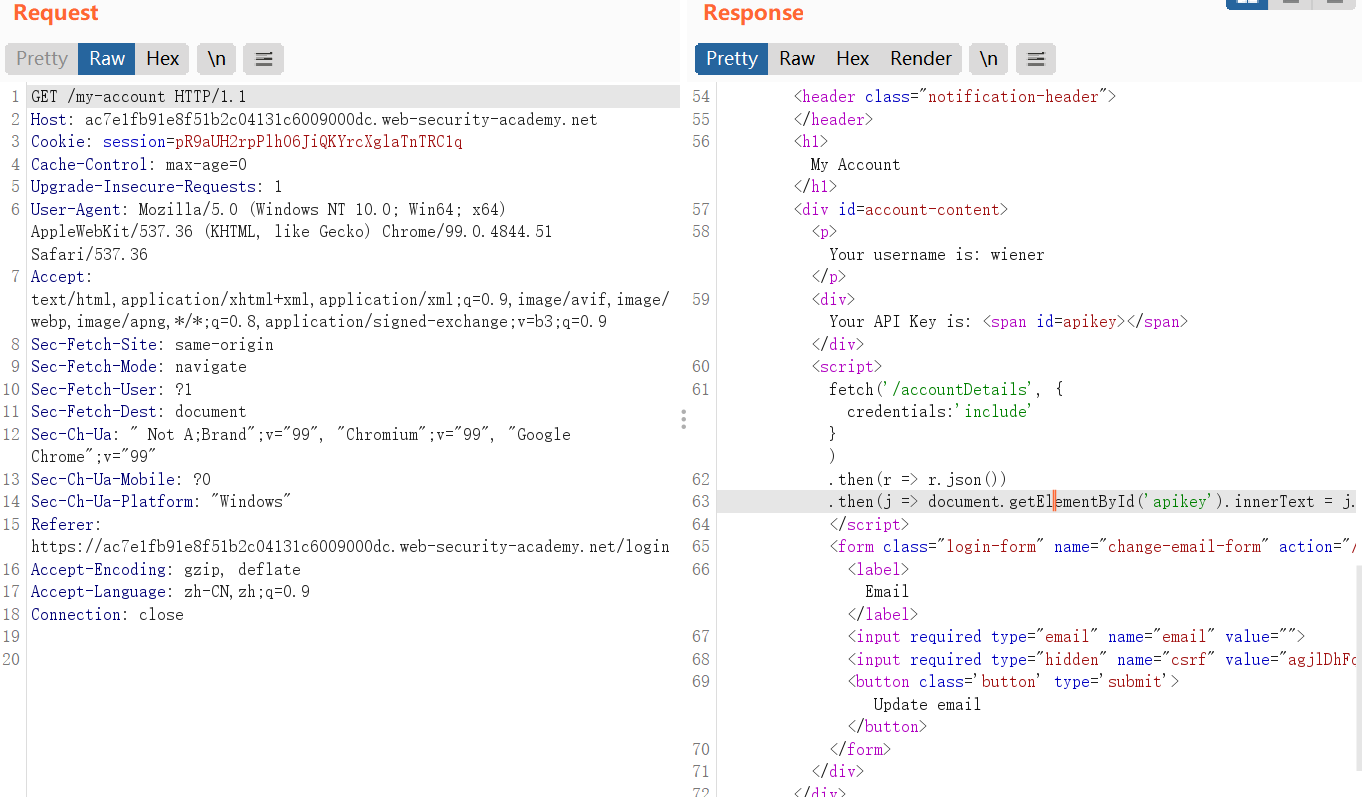Toggle \n non-printable characters in Response panel
The width and height of the screenshot is (1362, 797).
pos(989,59)
